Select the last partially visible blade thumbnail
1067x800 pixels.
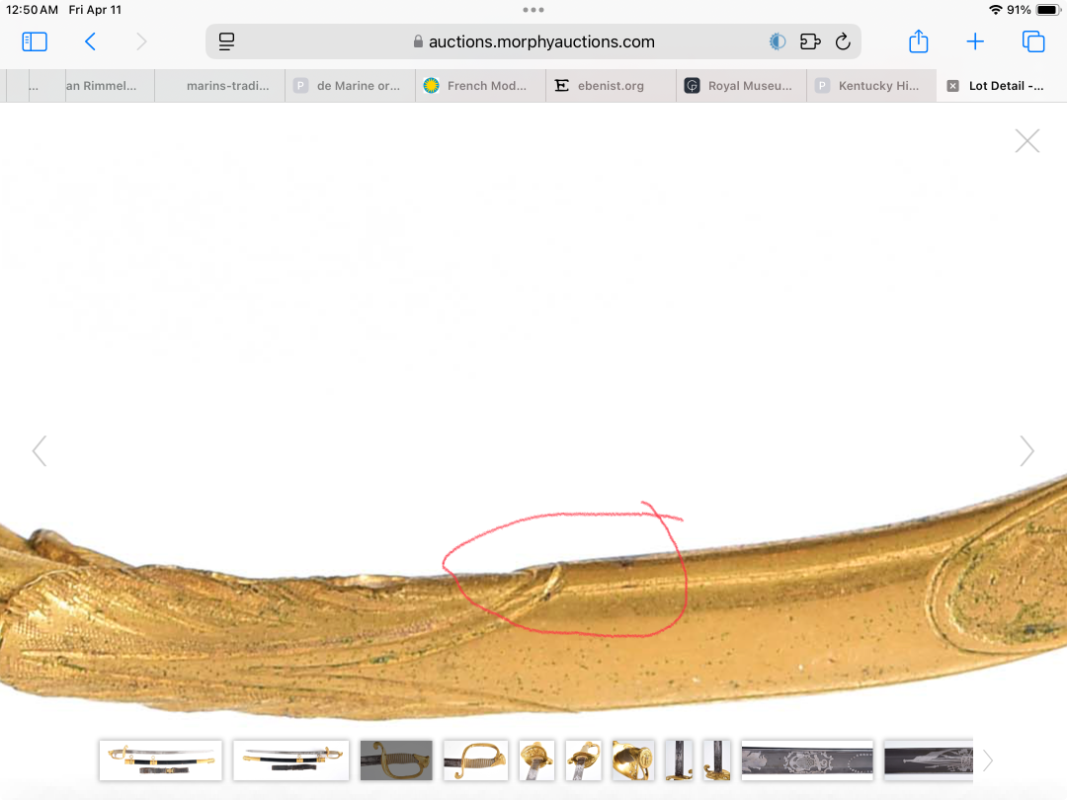pos(928,760)
